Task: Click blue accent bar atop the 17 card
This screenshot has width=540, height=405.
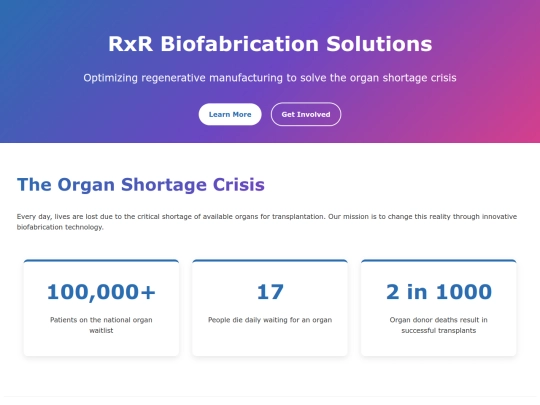Action: [x=270, y=261]
